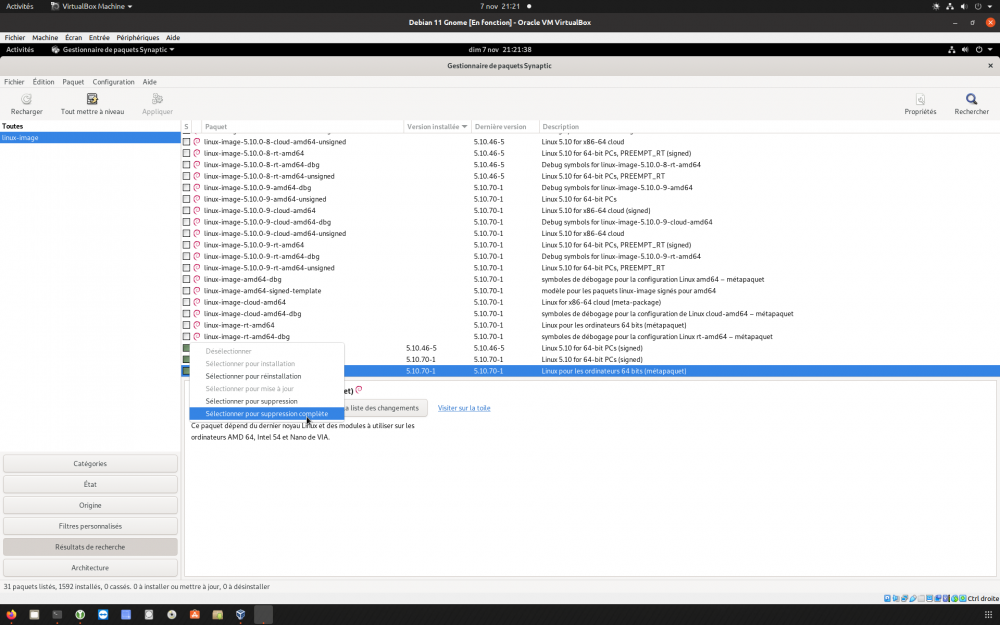The height and width of the screenshot is (625, 1000).
Task: Click the Appliquer toolbar icon
Action: click(x=156, y=100)
